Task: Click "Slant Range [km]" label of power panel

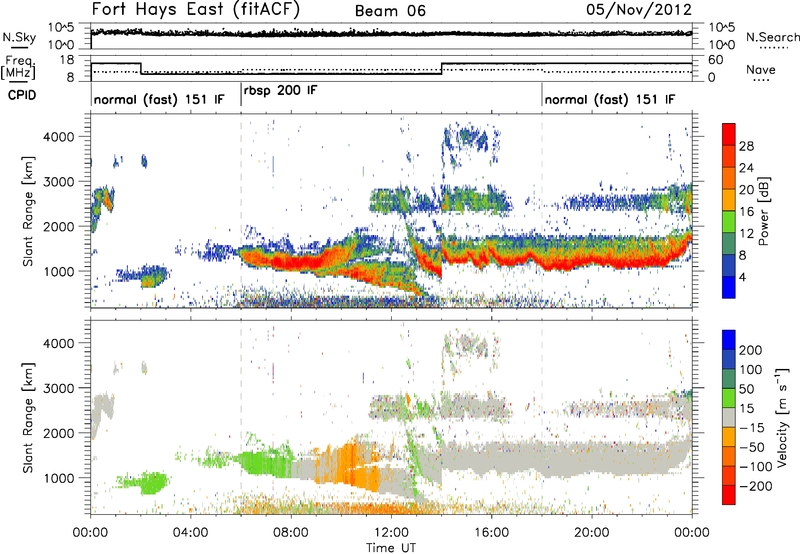Action: 28,211
